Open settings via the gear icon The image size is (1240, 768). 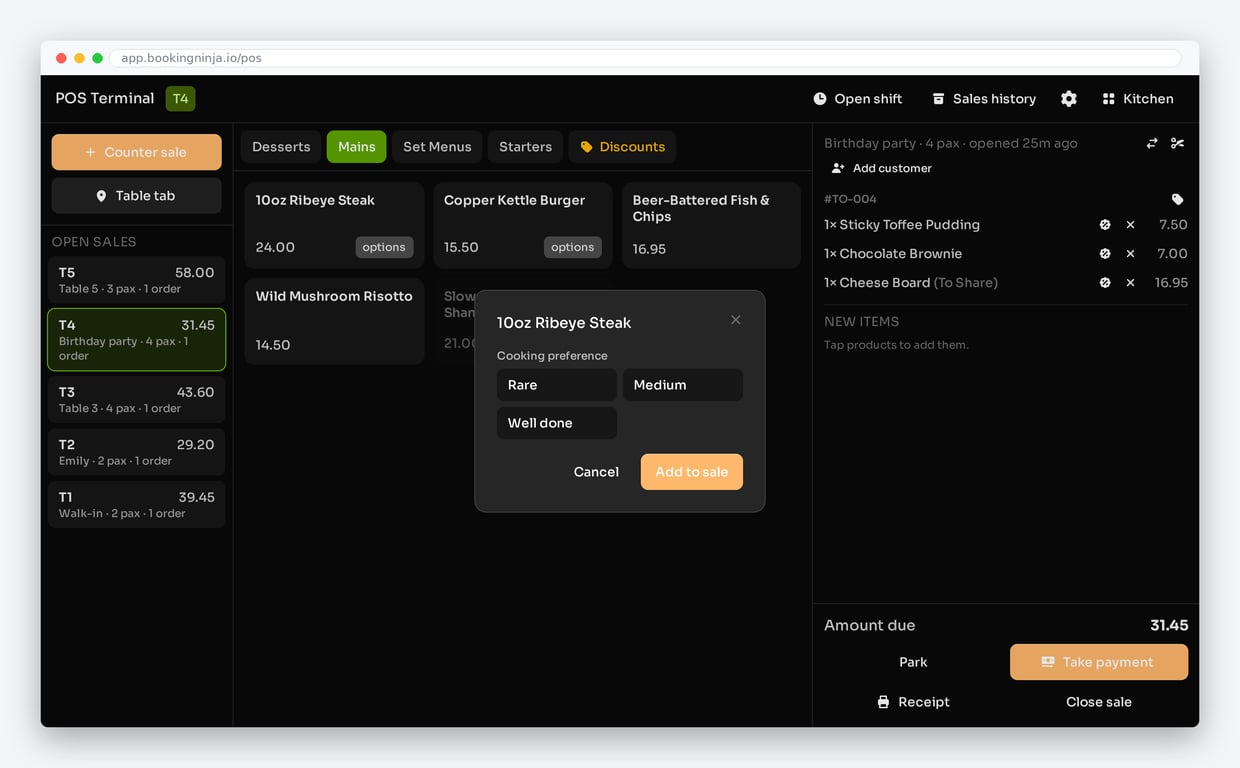tap(1069, 99)
